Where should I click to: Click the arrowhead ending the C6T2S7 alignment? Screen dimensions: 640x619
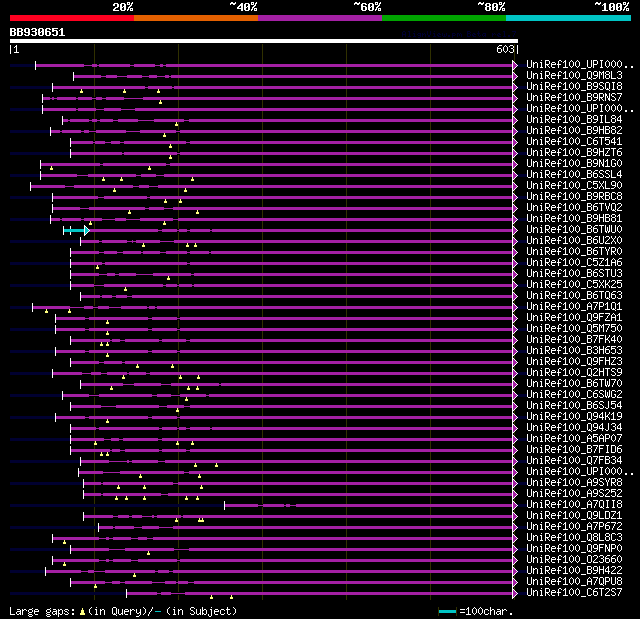coord(515,593)
